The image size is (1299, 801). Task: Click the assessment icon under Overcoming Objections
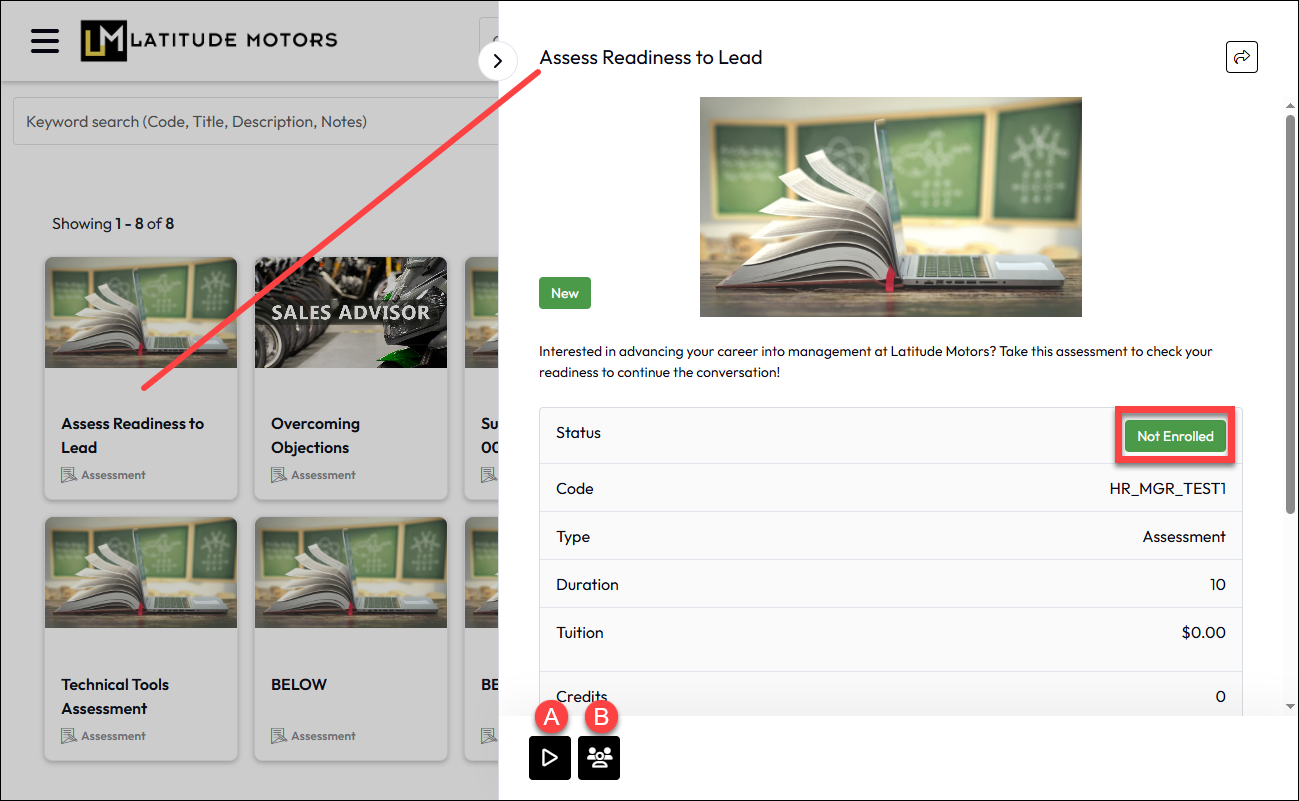(279, 475)
